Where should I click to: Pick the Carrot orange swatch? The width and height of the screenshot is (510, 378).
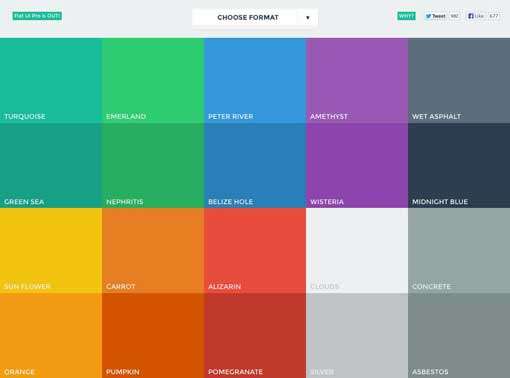tap(153, 251)
